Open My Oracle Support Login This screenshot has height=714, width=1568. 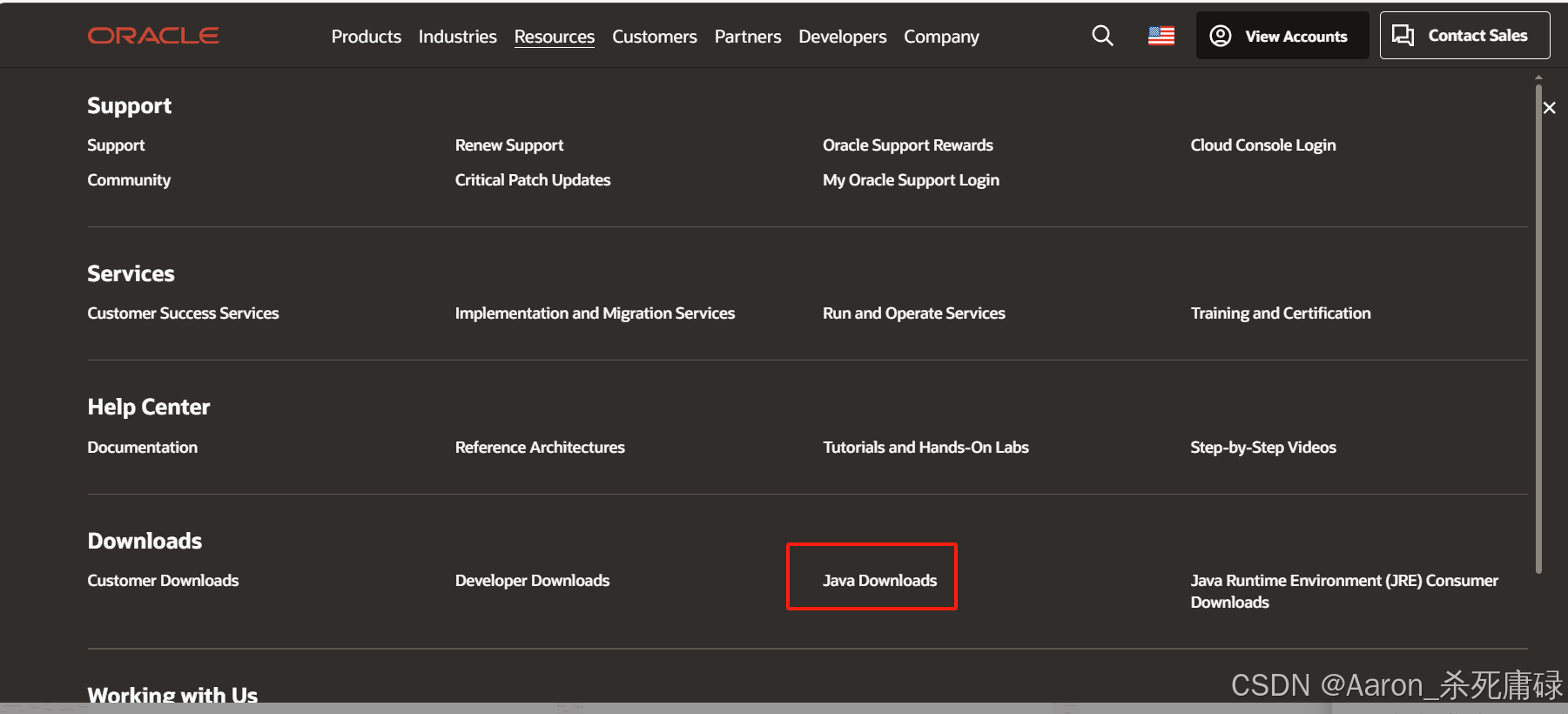(911, 180)
